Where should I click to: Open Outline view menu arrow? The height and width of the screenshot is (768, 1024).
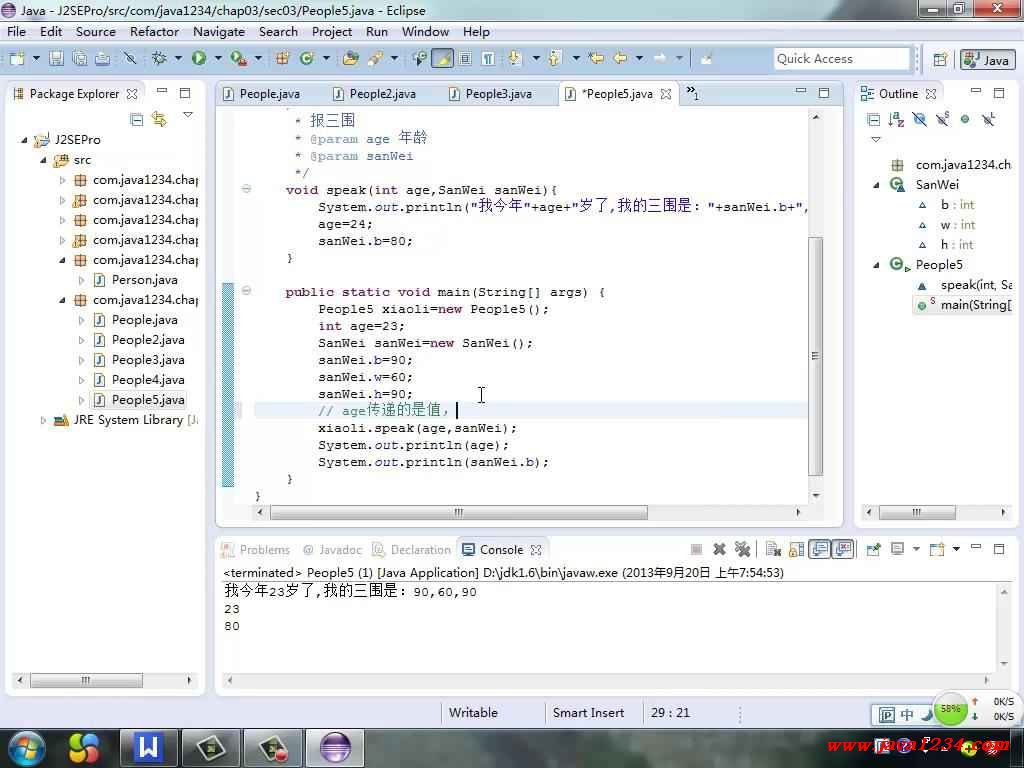click(876, 139)
